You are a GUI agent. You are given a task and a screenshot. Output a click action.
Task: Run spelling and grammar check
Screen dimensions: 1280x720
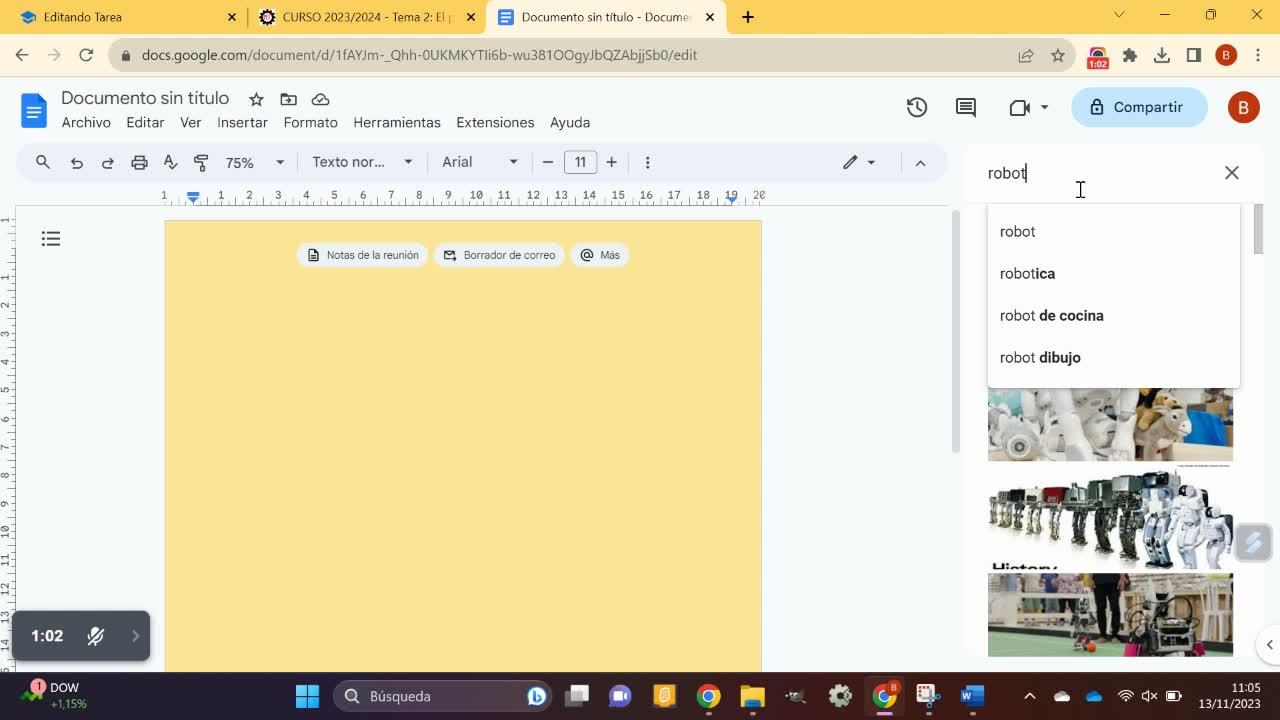170,162
